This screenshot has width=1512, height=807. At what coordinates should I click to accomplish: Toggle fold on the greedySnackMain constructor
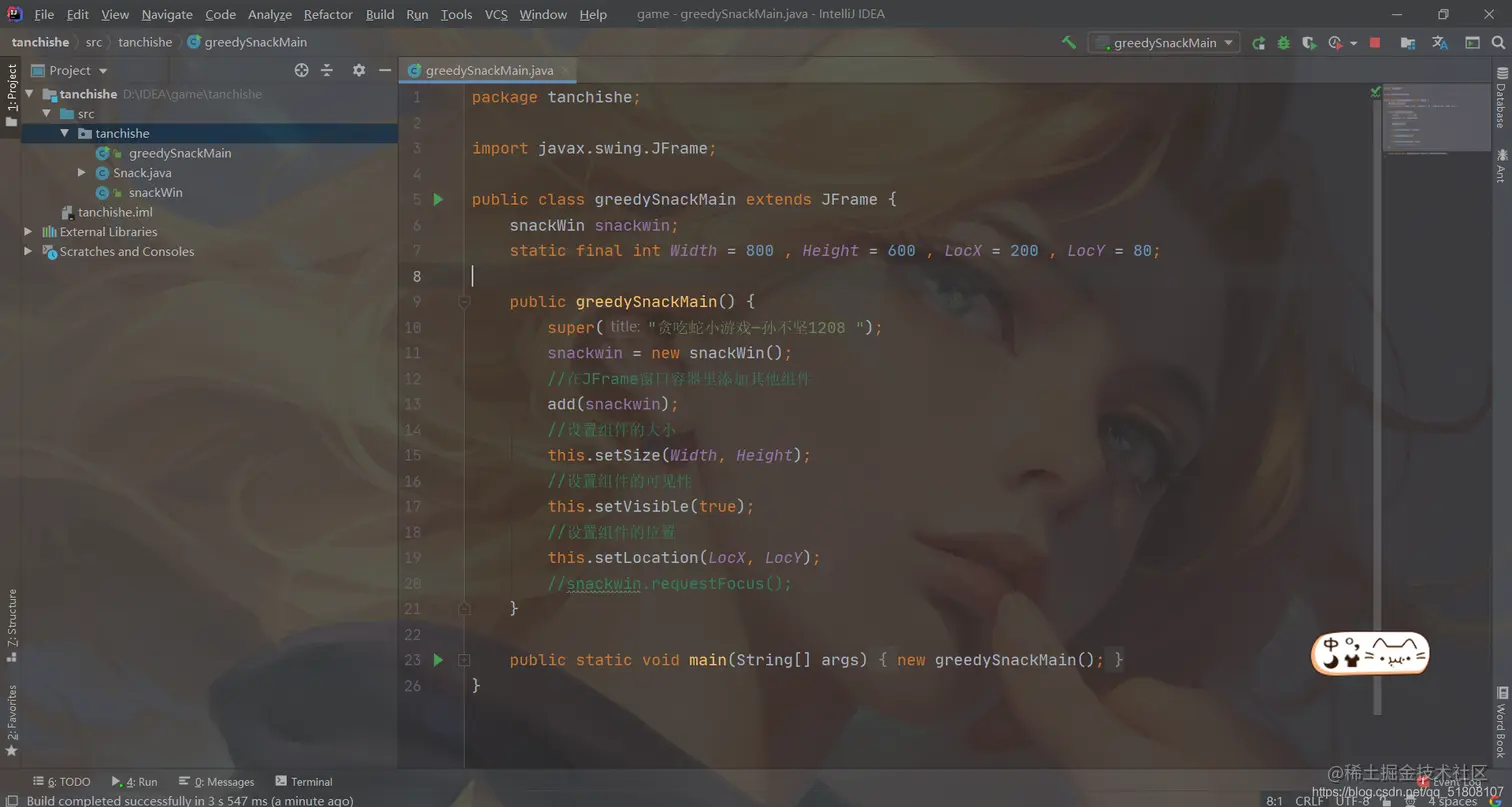tap(464, 301)
